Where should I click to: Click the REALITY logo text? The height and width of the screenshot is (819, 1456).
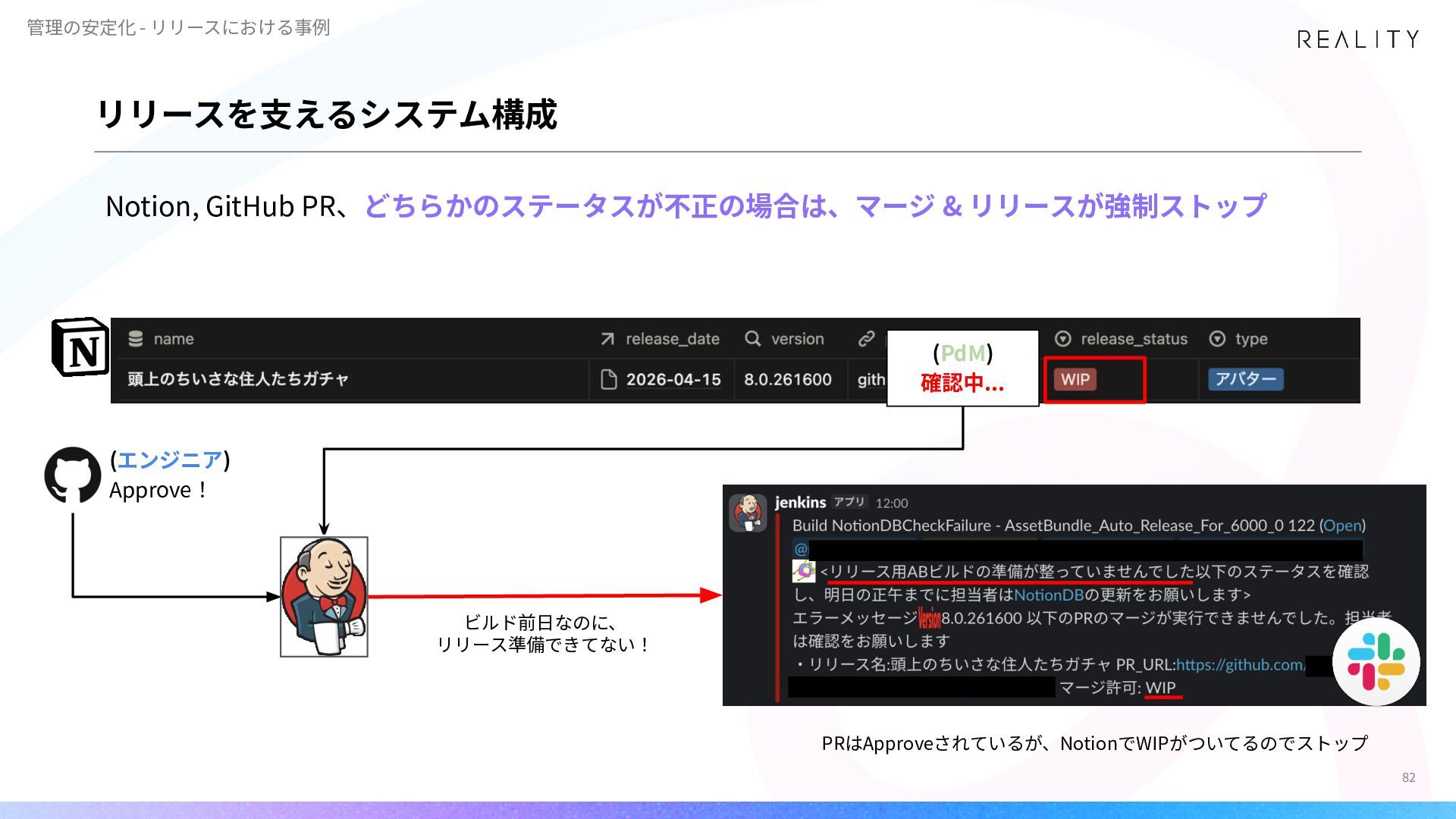point(1357,39)
